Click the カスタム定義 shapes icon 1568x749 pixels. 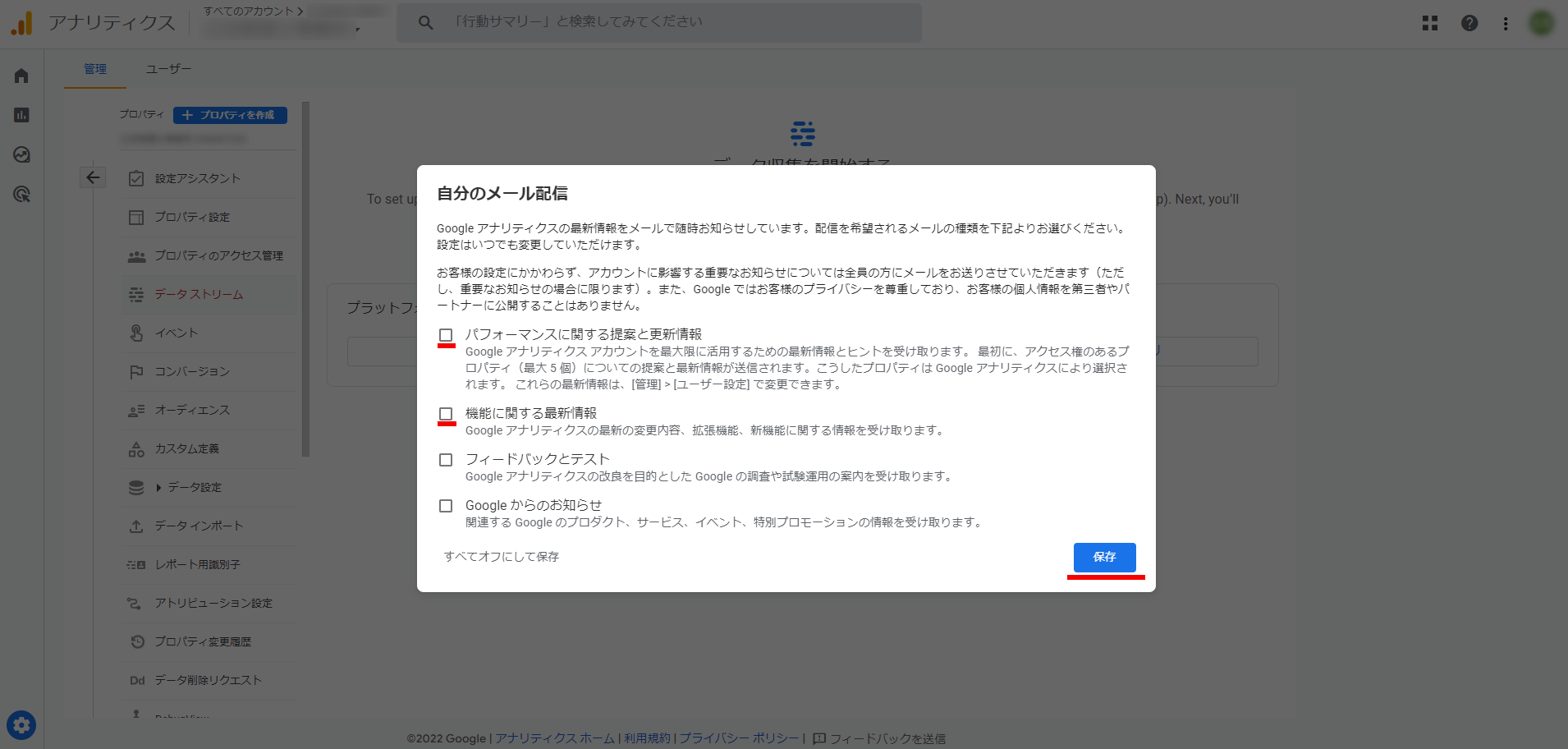(x=136, y=448)
